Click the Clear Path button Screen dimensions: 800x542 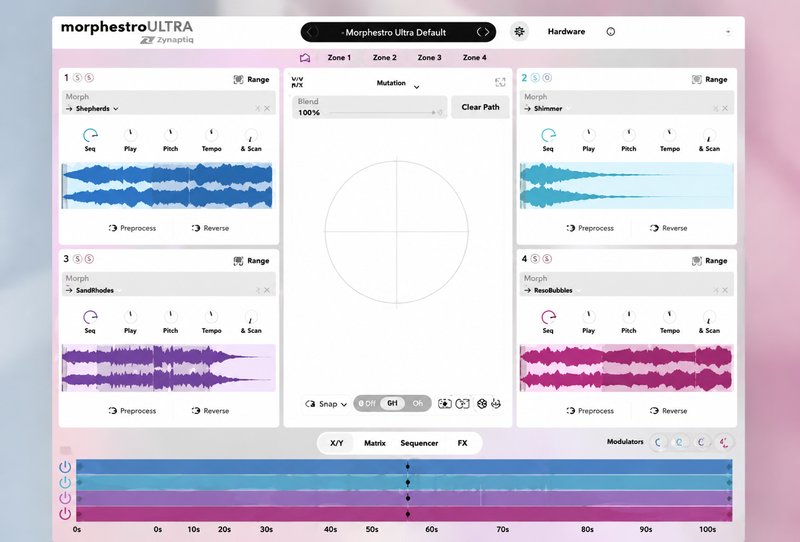pyautogui.click(x=481, y=107)
